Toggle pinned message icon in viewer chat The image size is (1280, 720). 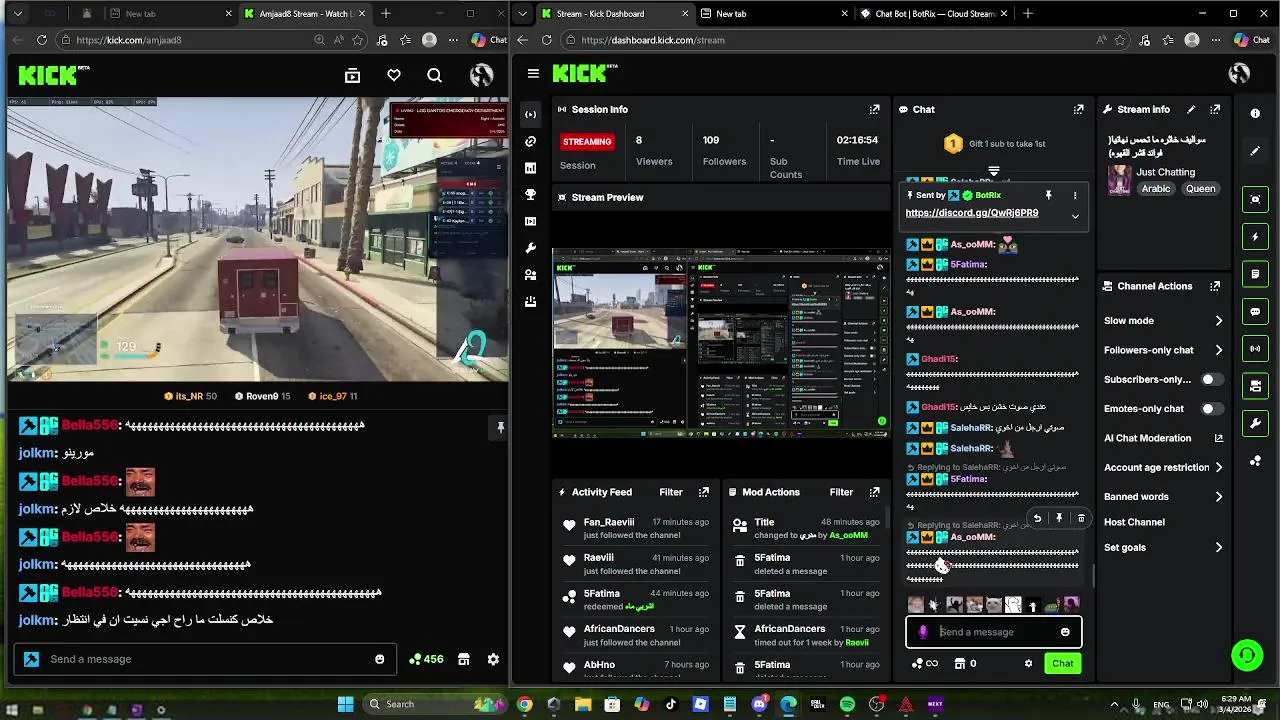(x=500, y=428)
